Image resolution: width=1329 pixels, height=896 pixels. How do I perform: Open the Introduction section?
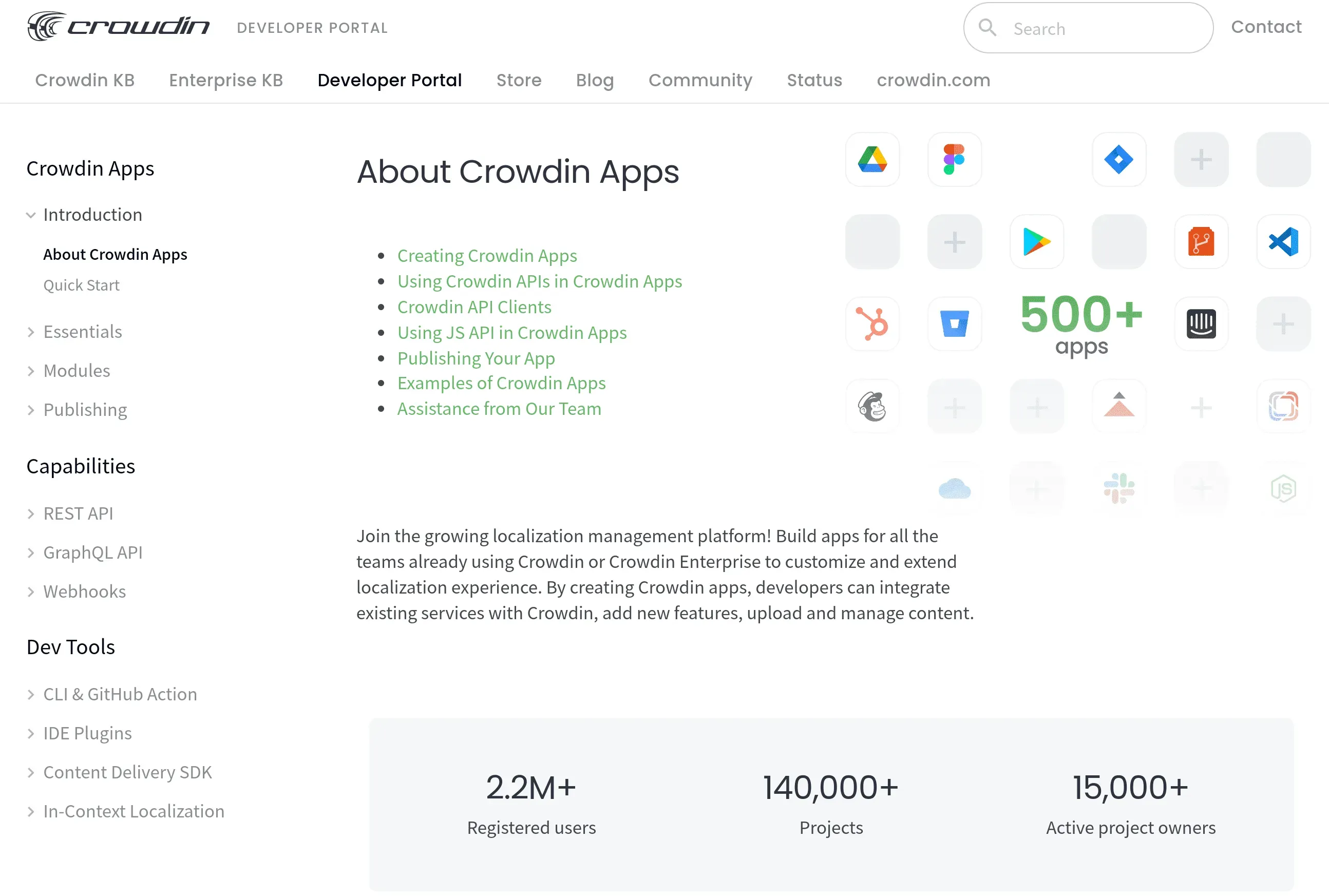point(92,214)
